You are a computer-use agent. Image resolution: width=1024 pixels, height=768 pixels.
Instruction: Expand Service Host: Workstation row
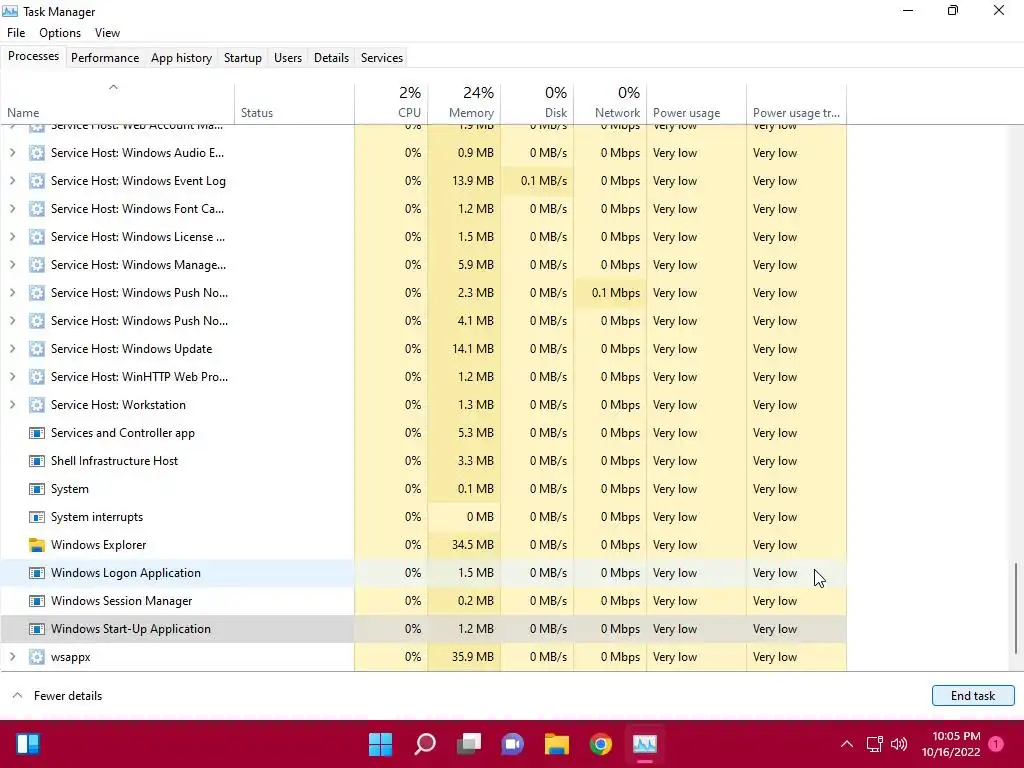[x=12, y=405]
